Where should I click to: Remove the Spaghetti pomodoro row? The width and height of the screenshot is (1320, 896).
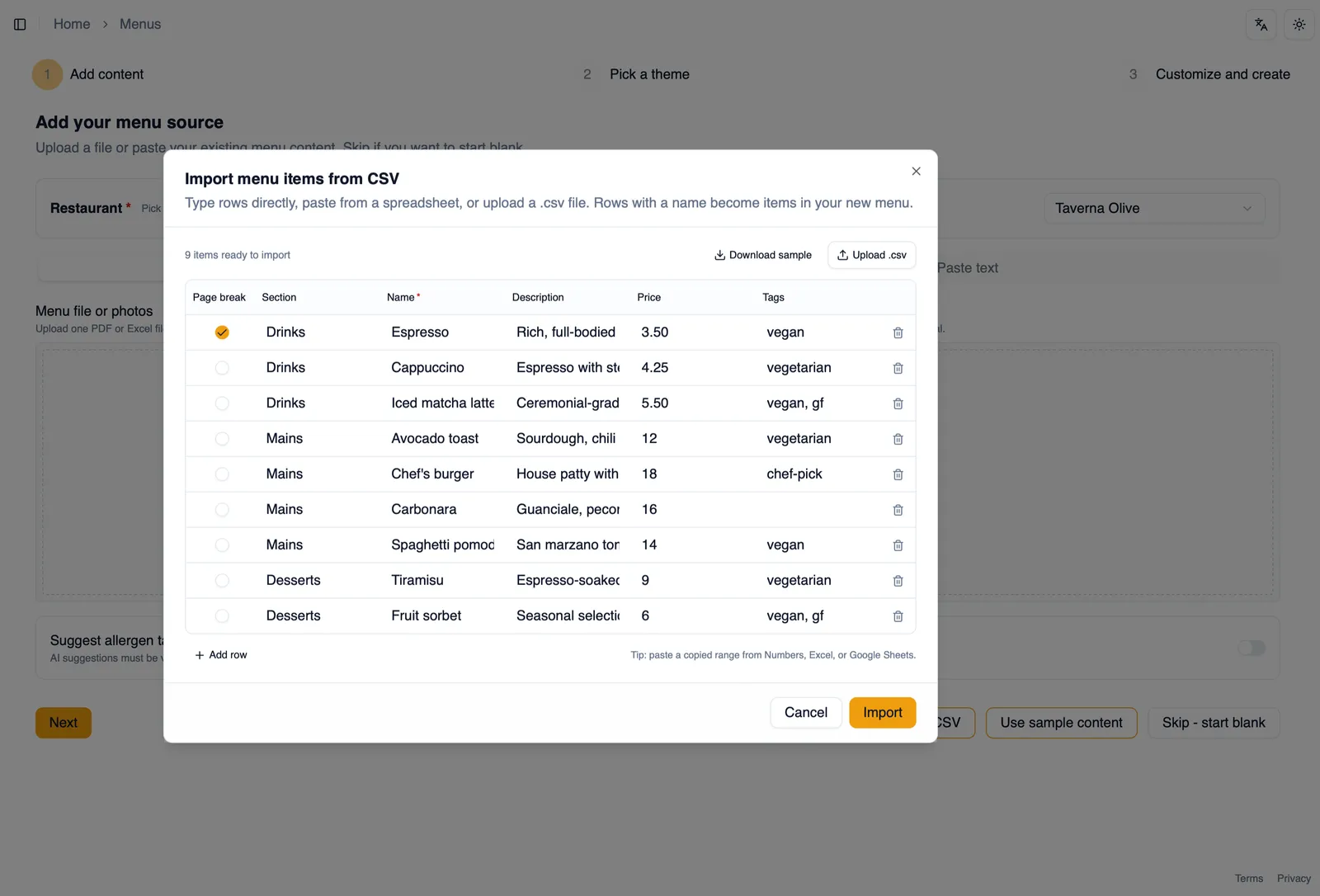pos(898,545)
